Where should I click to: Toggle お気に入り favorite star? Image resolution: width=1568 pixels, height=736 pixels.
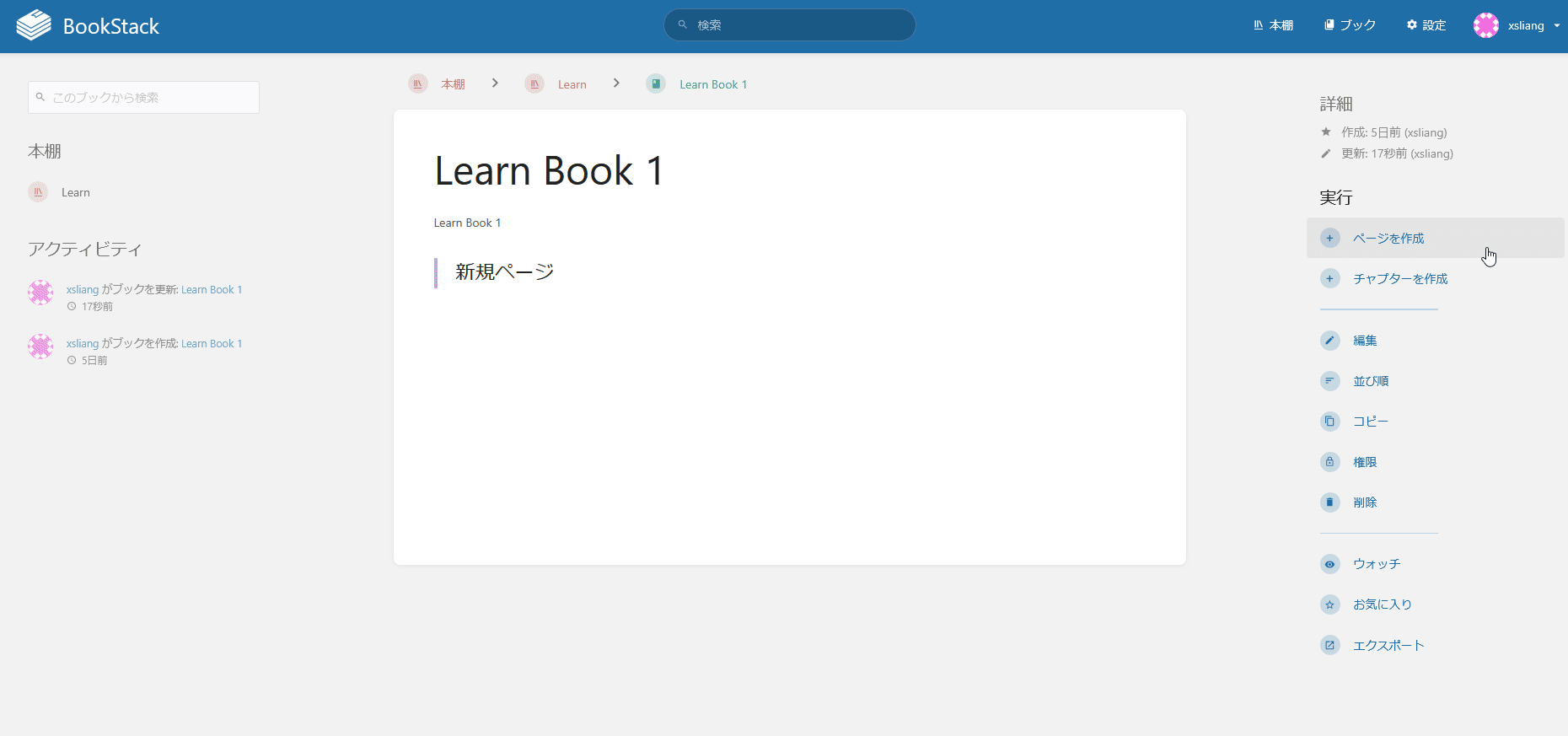coord(1329,604)
